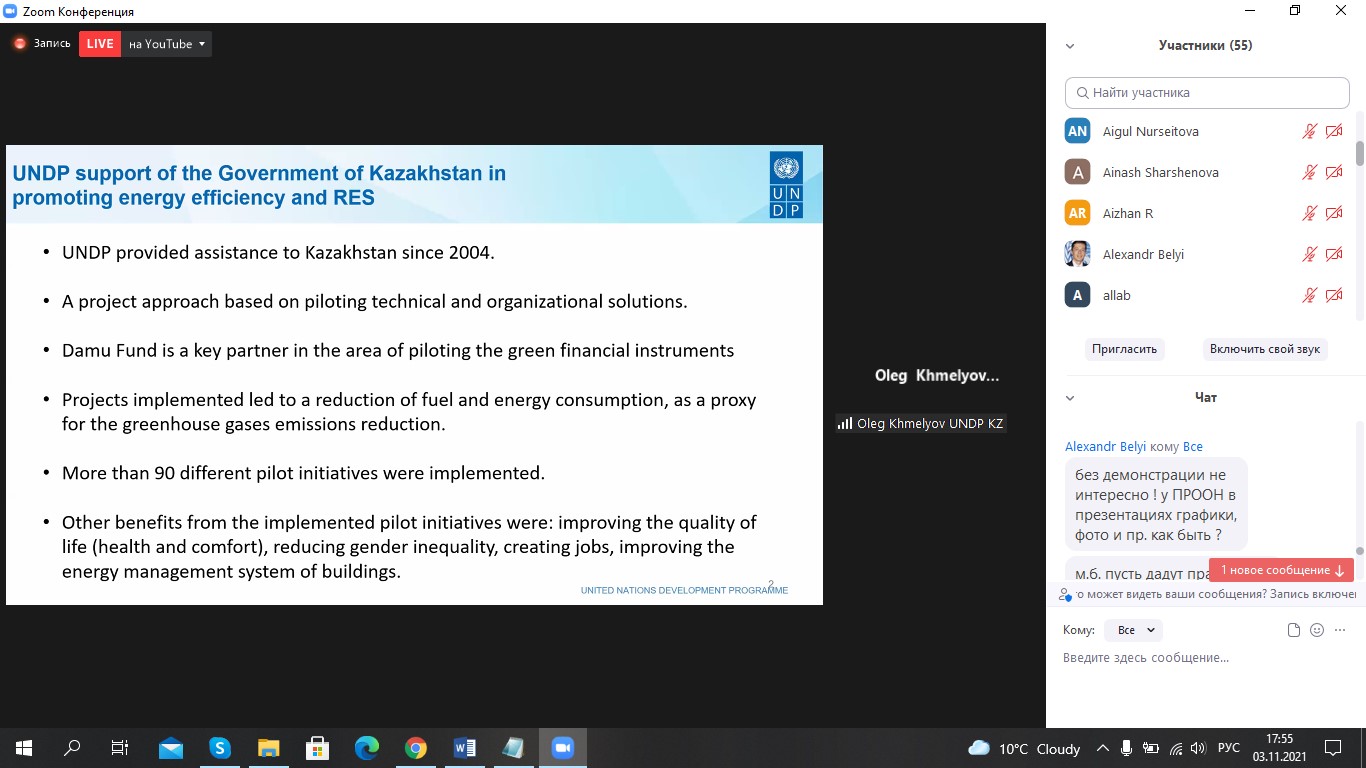Viewport: 1366px width, 768px height.
Task: Click the camera-off icon for allab
Action: [1334, 295]
